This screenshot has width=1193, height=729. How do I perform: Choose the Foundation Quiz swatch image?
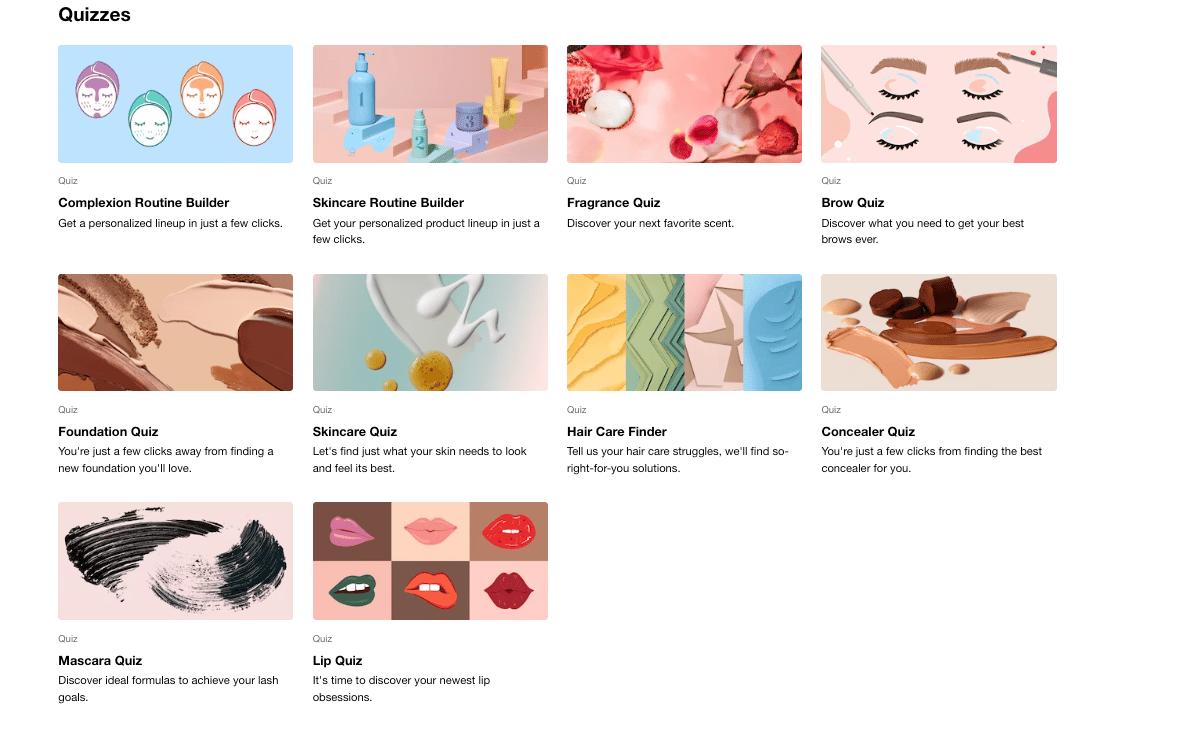[175, 333]
